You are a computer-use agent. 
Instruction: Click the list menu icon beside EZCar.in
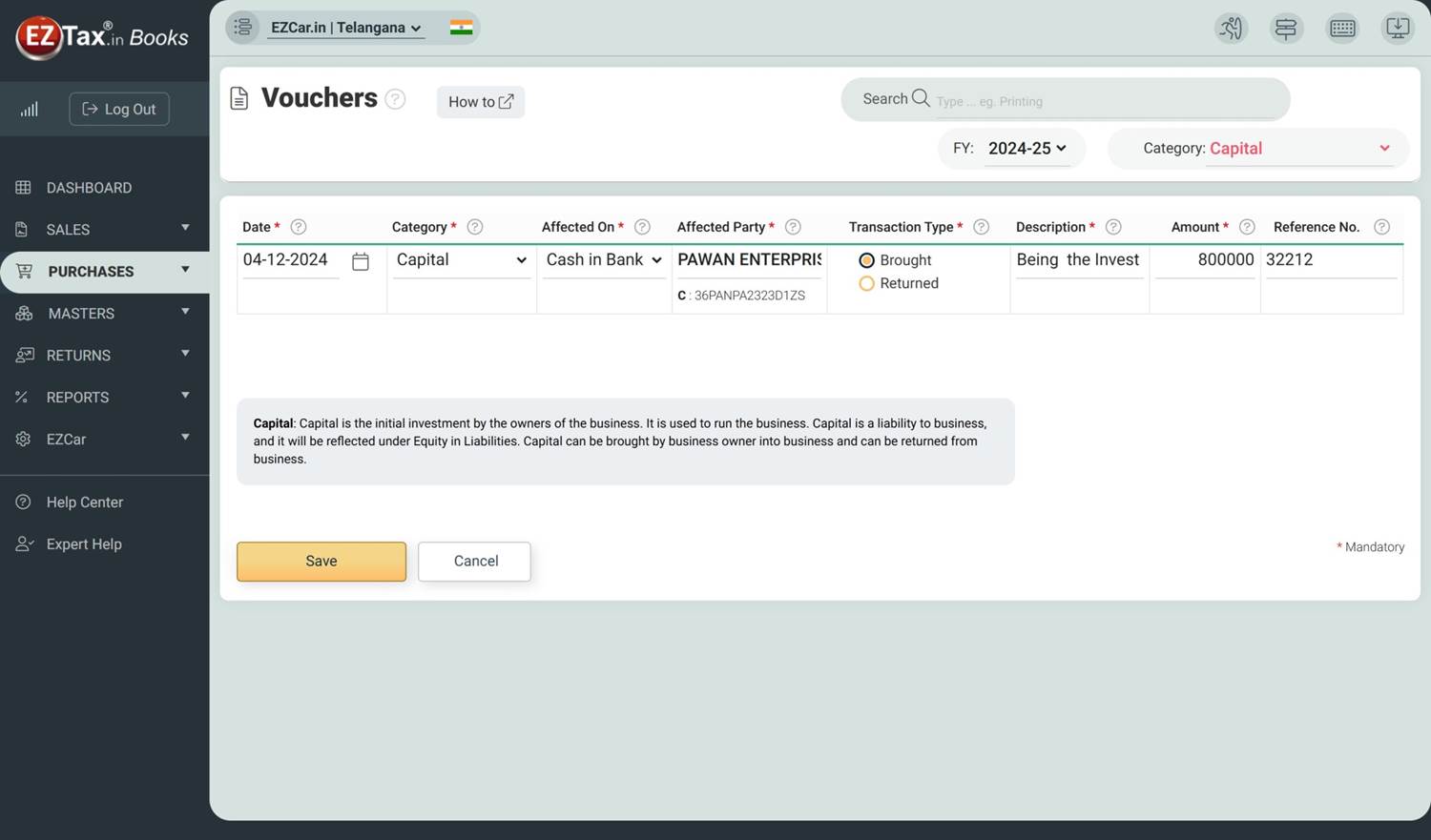243,28
